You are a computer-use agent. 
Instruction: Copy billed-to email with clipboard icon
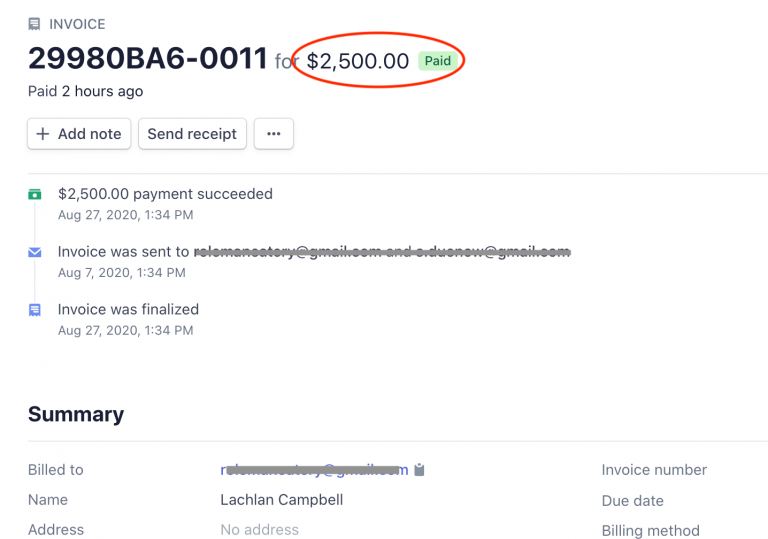[x=419, y=470]
